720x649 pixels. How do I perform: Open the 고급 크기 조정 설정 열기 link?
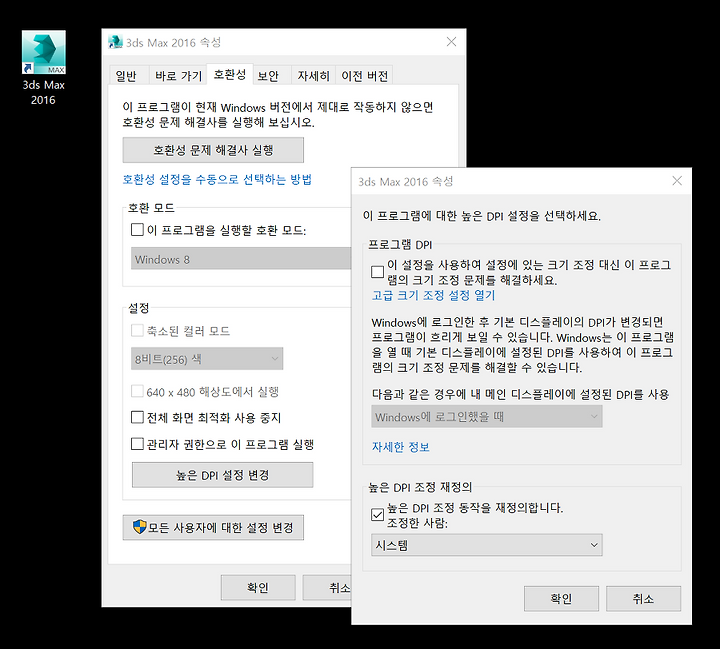coord(433,295)
